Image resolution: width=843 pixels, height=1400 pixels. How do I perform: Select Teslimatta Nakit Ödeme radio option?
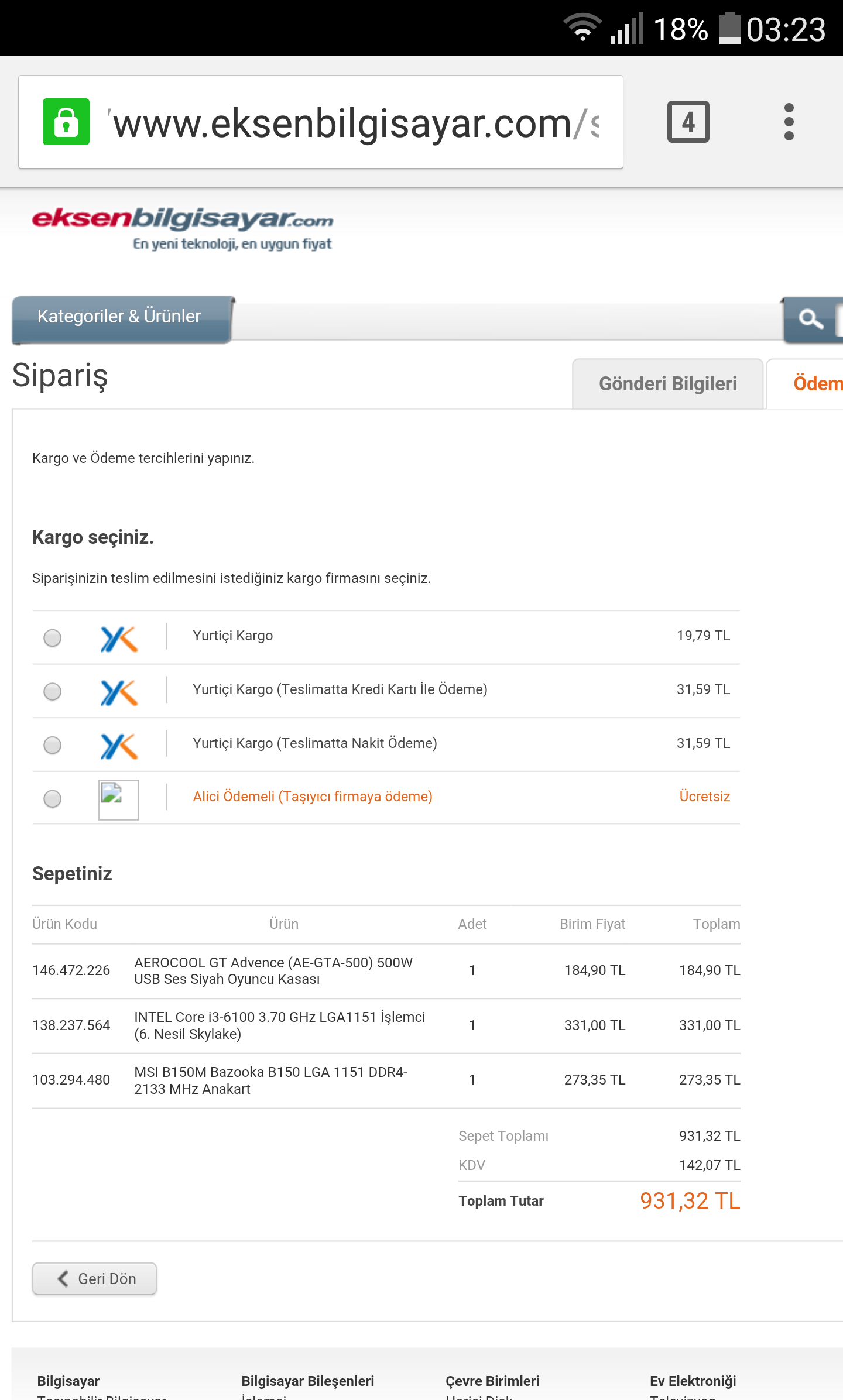(x=53, y=745)
